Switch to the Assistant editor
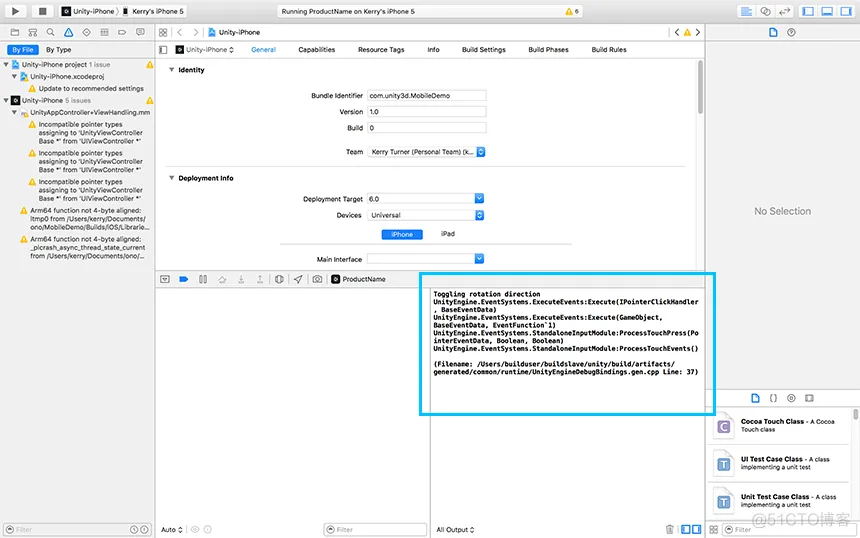 pyautogui.click(x=766, y=11)
